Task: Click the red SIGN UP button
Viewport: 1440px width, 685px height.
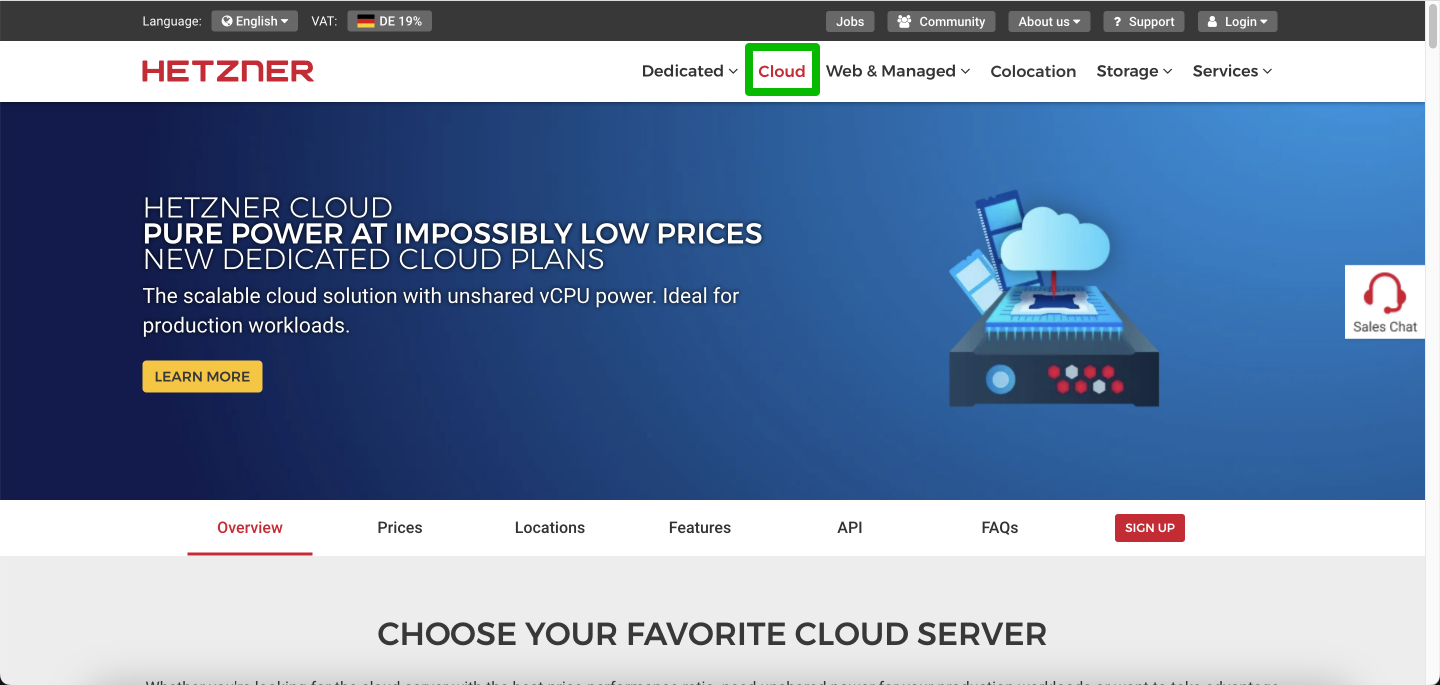Action: click(1150, 528)
